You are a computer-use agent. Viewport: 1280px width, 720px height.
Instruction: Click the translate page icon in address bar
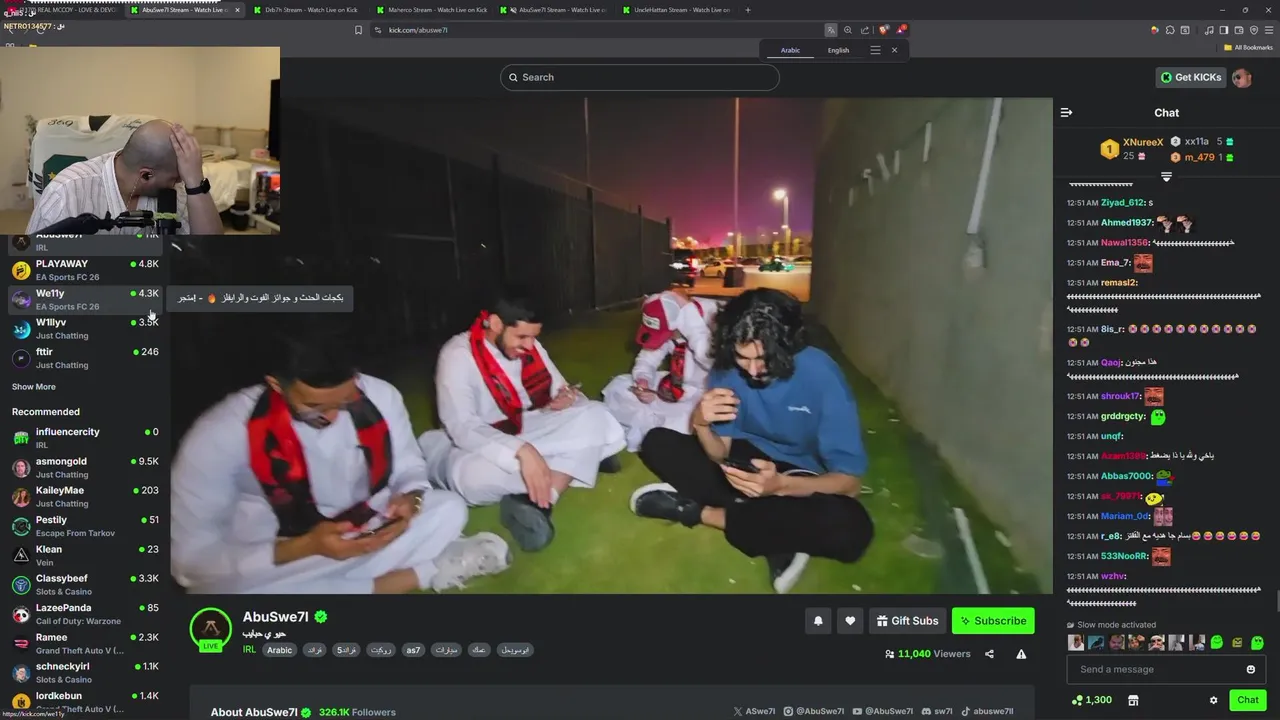coord(830,30)
